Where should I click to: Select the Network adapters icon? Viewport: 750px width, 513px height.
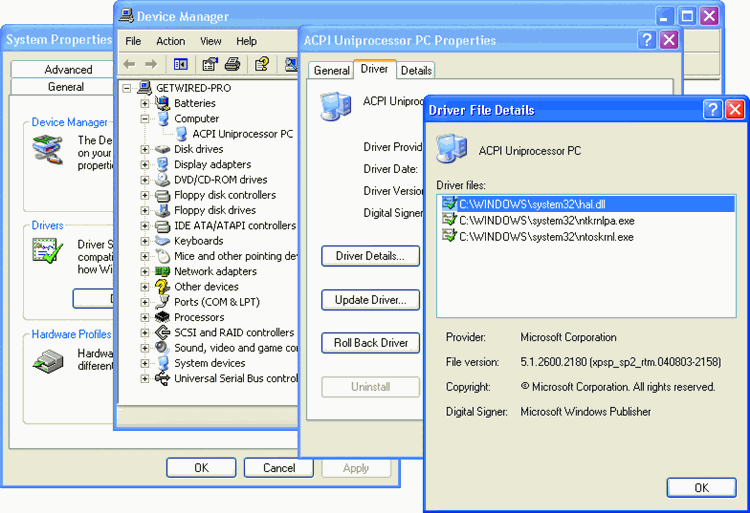pyautogui.click(x=163, y=272)
